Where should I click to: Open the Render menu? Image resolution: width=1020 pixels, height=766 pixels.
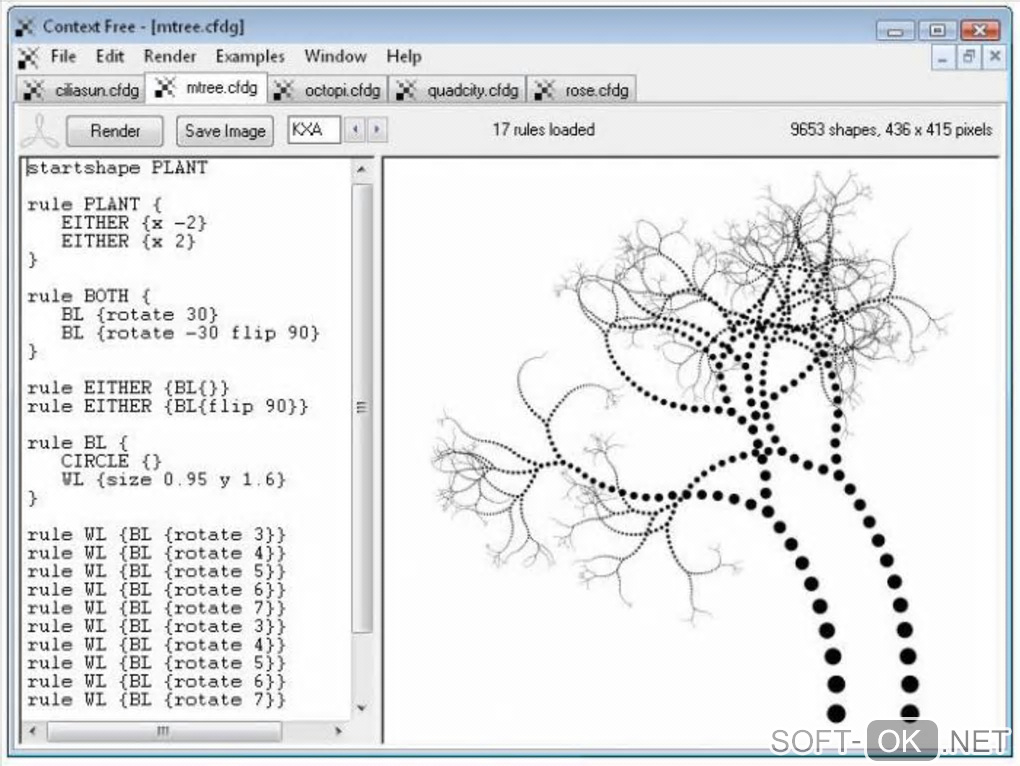coord(170,57)
